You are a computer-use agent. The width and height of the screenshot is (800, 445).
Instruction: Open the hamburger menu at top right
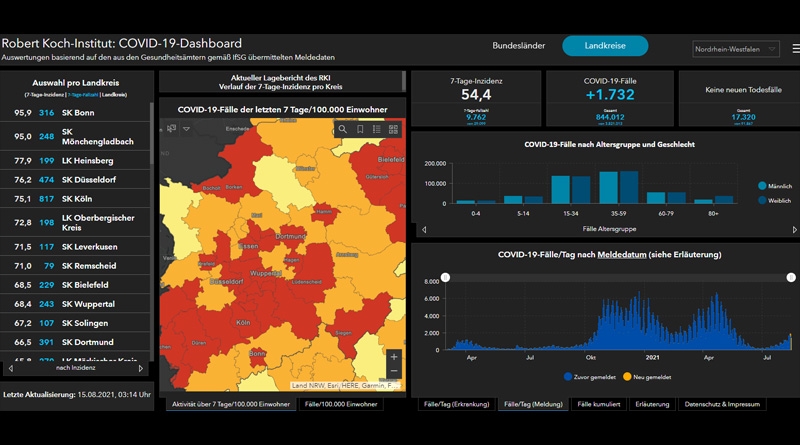[x=796, y=48]
